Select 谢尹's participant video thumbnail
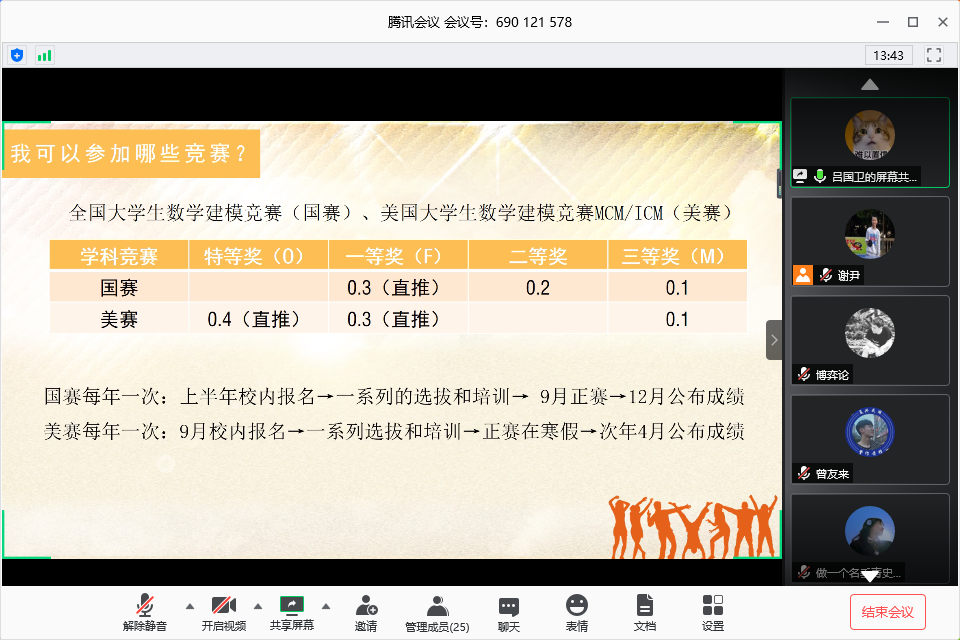 pos(869,241)
